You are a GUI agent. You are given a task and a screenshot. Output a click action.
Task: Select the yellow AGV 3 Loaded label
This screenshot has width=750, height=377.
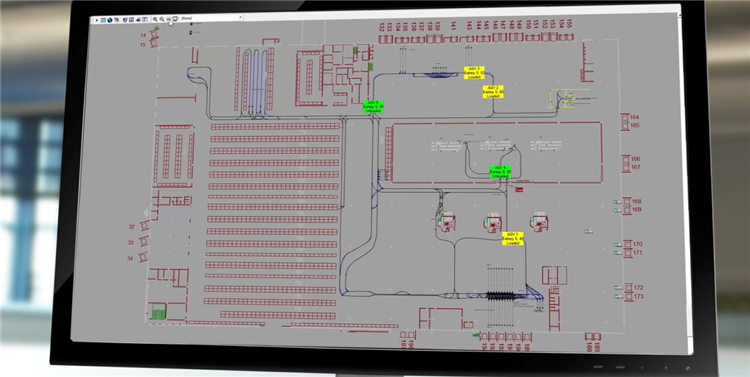(474, 73)
